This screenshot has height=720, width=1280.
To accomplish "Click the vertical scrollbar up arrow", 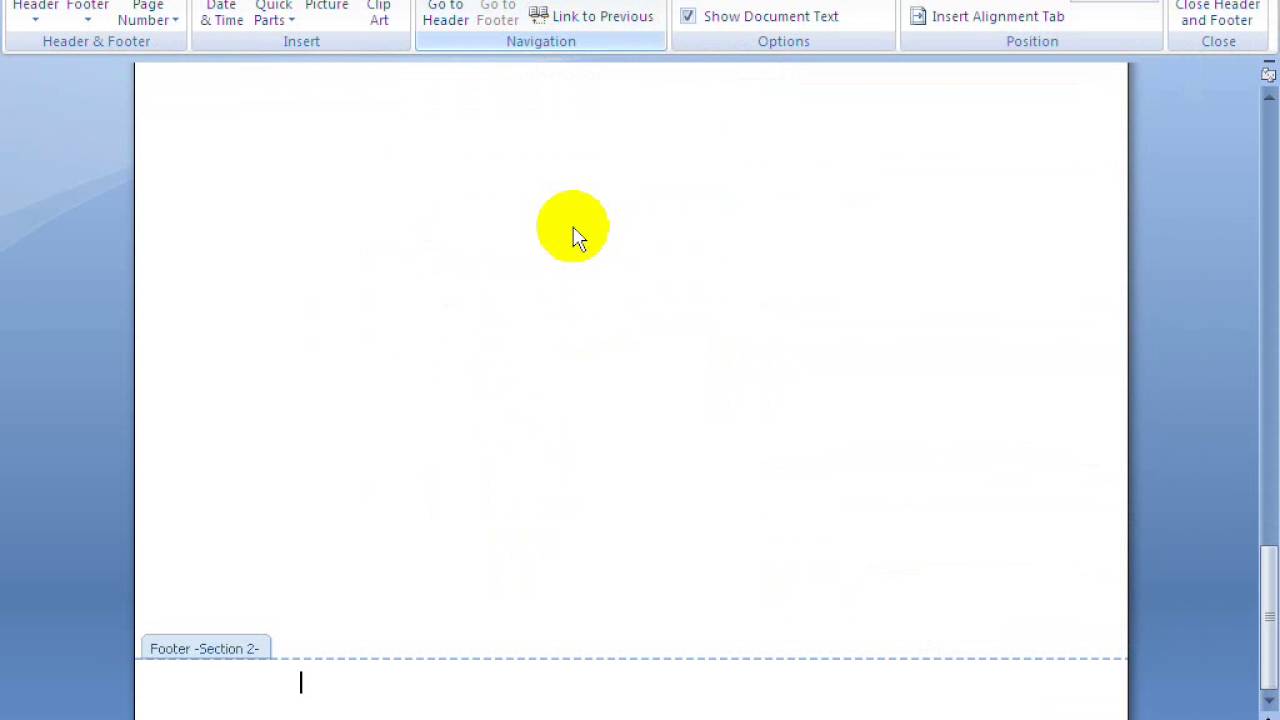I will coord(1269,96).
